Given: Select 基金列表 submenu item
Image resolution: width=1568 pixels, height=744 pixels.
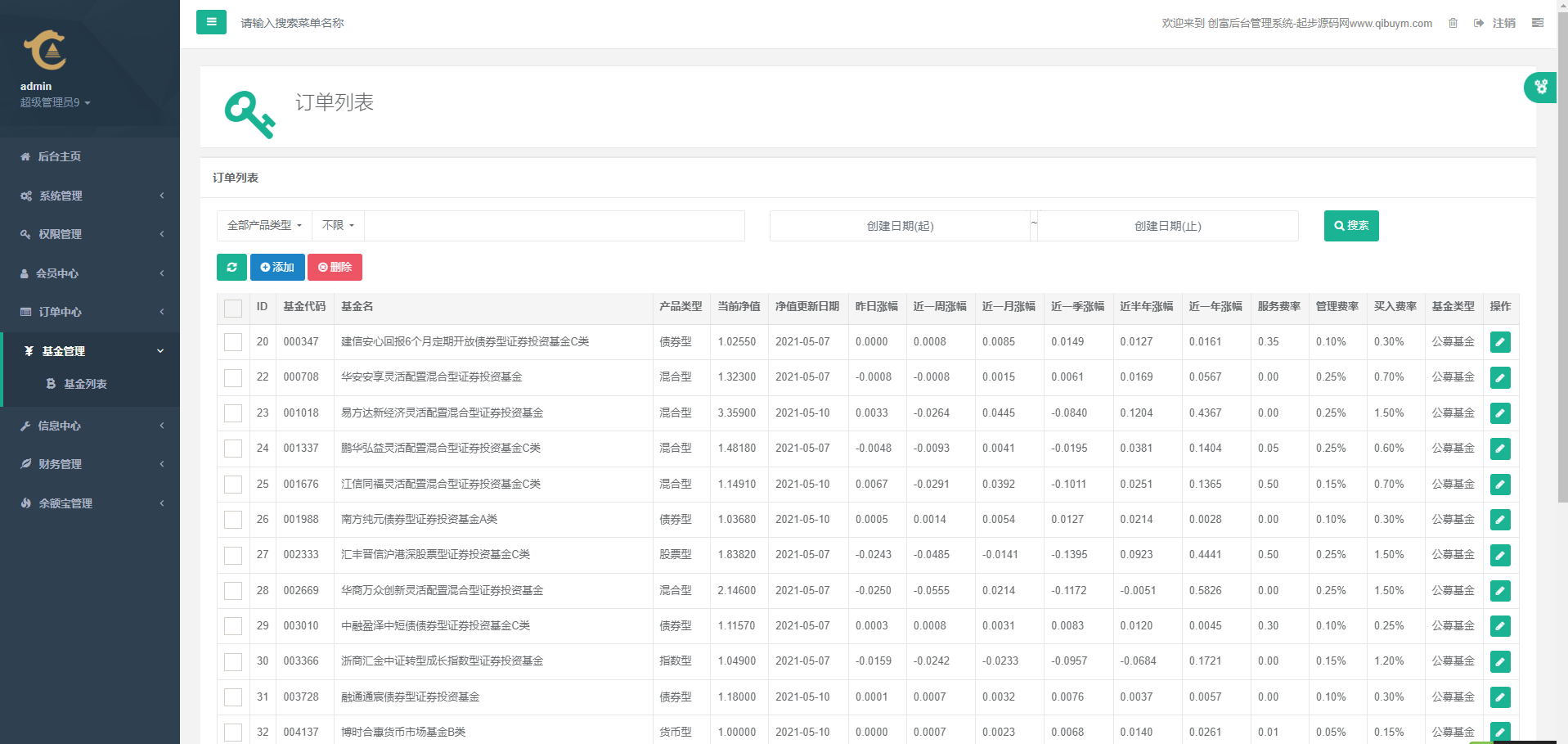Looking at the screenshot, I should pos(85,384).
